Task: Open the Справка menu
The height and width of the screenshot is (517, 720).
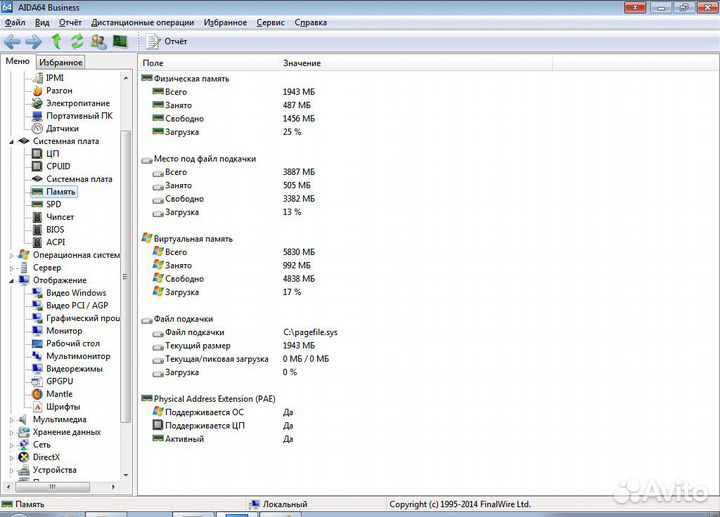Action: click(310, 22)
